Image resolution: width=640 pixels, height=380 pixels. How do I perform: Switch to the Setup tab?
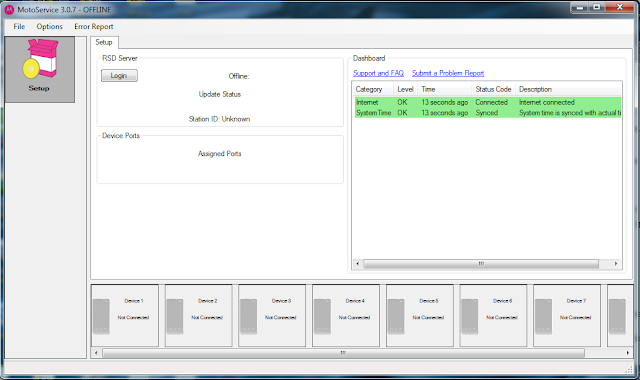[104, 42]
